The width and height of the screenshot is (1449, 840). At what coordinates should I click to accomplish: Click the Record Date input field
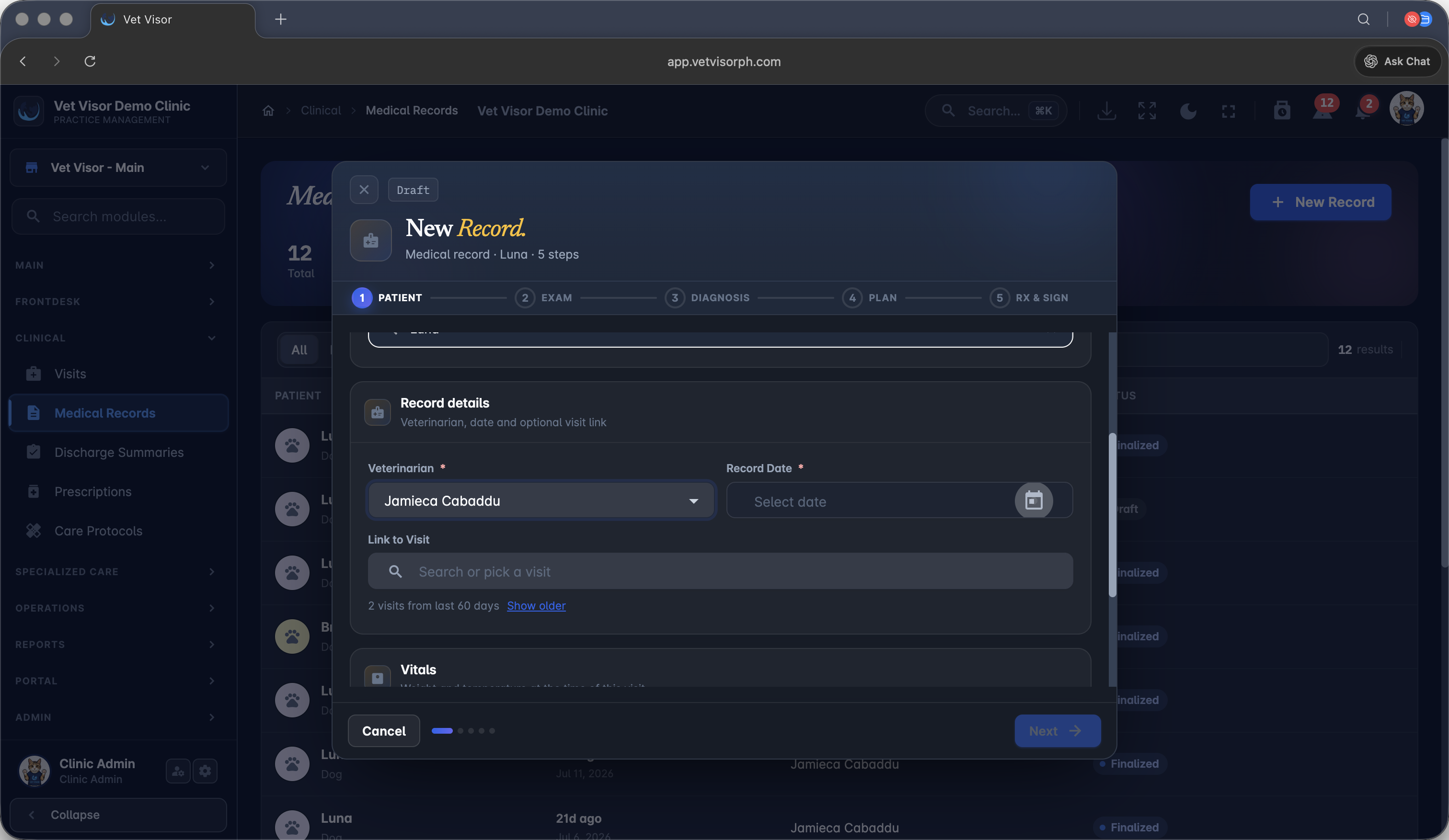click(x=899, y=500)
